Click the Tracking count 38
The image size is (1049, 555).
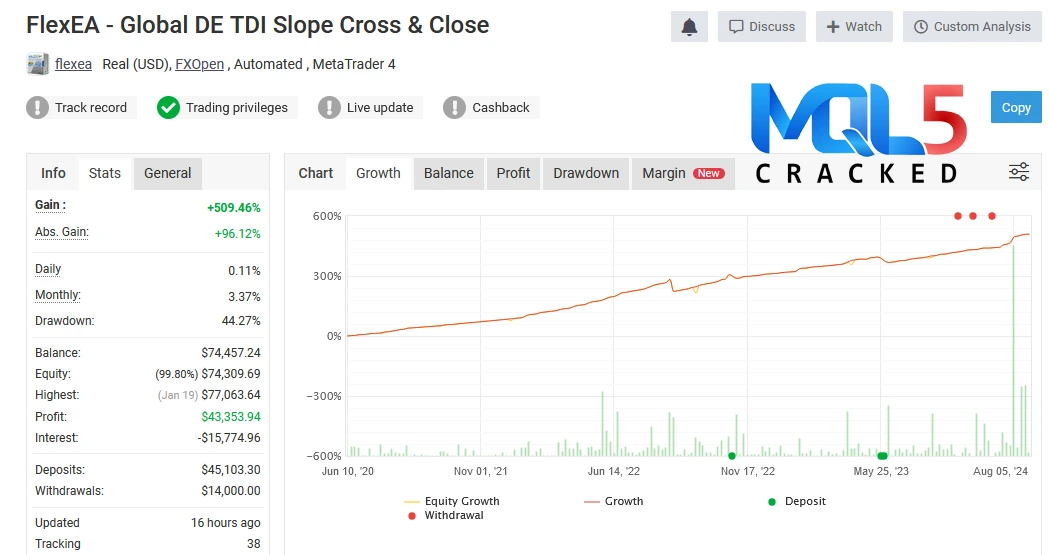coord(254,544)
